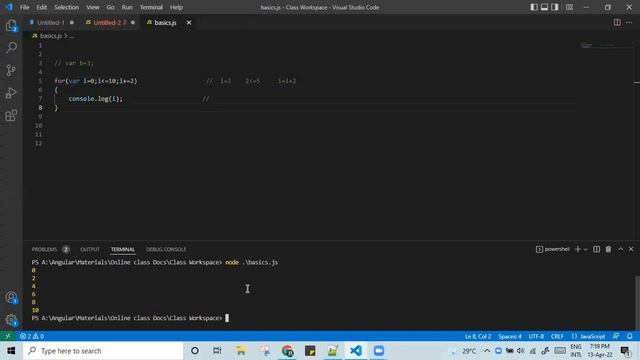Click the console.log(i); code line

click(x=96, y=99)
